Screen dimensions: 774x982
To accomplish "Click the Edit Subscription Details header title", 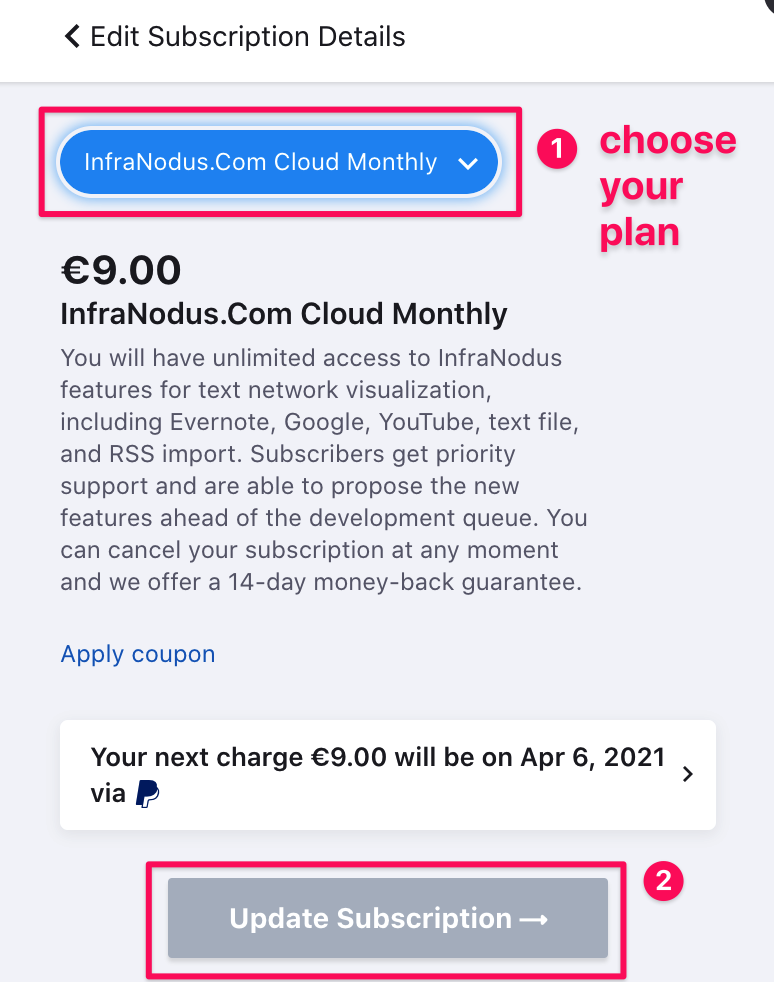I will tap(248, 36).
